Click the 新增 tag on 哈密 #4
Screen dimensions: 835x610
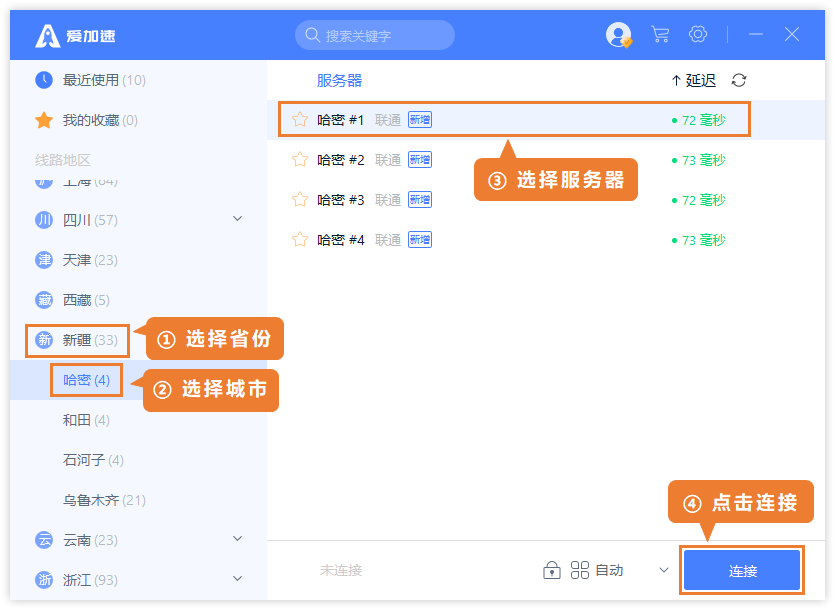(420, 240)
